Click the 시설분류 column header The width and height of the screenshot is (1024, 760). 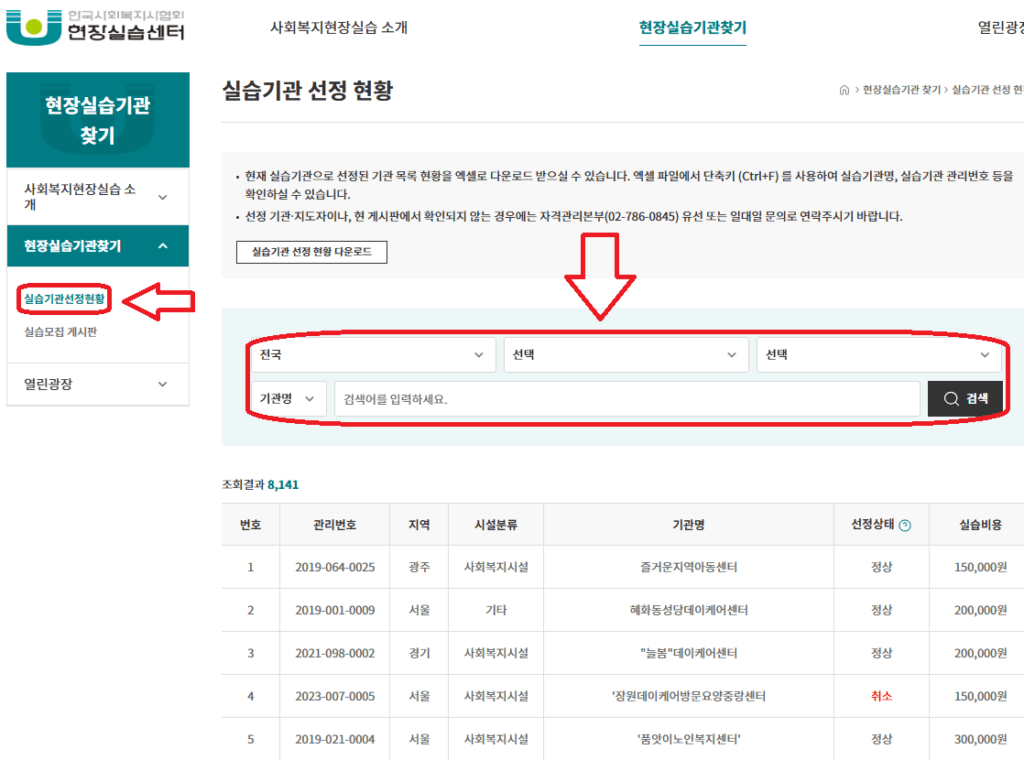(496, 525)
